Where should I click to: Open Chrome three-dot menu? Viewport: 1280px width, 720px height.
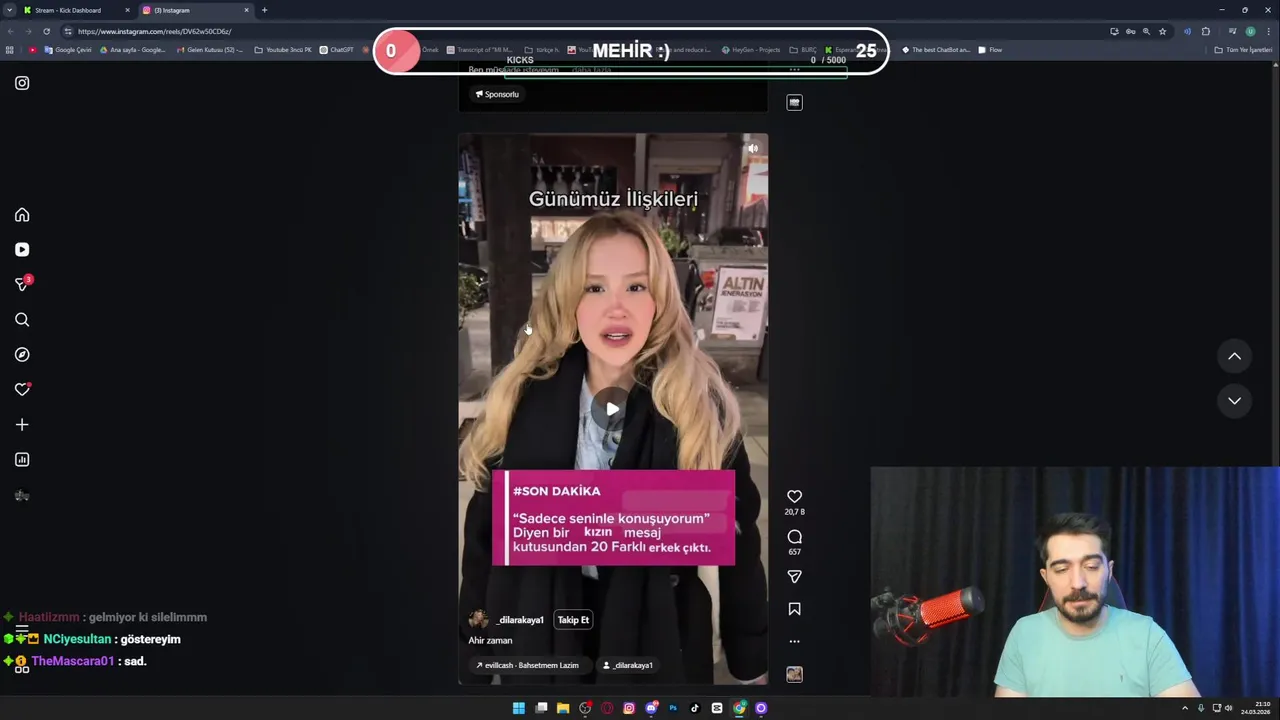1268,31
